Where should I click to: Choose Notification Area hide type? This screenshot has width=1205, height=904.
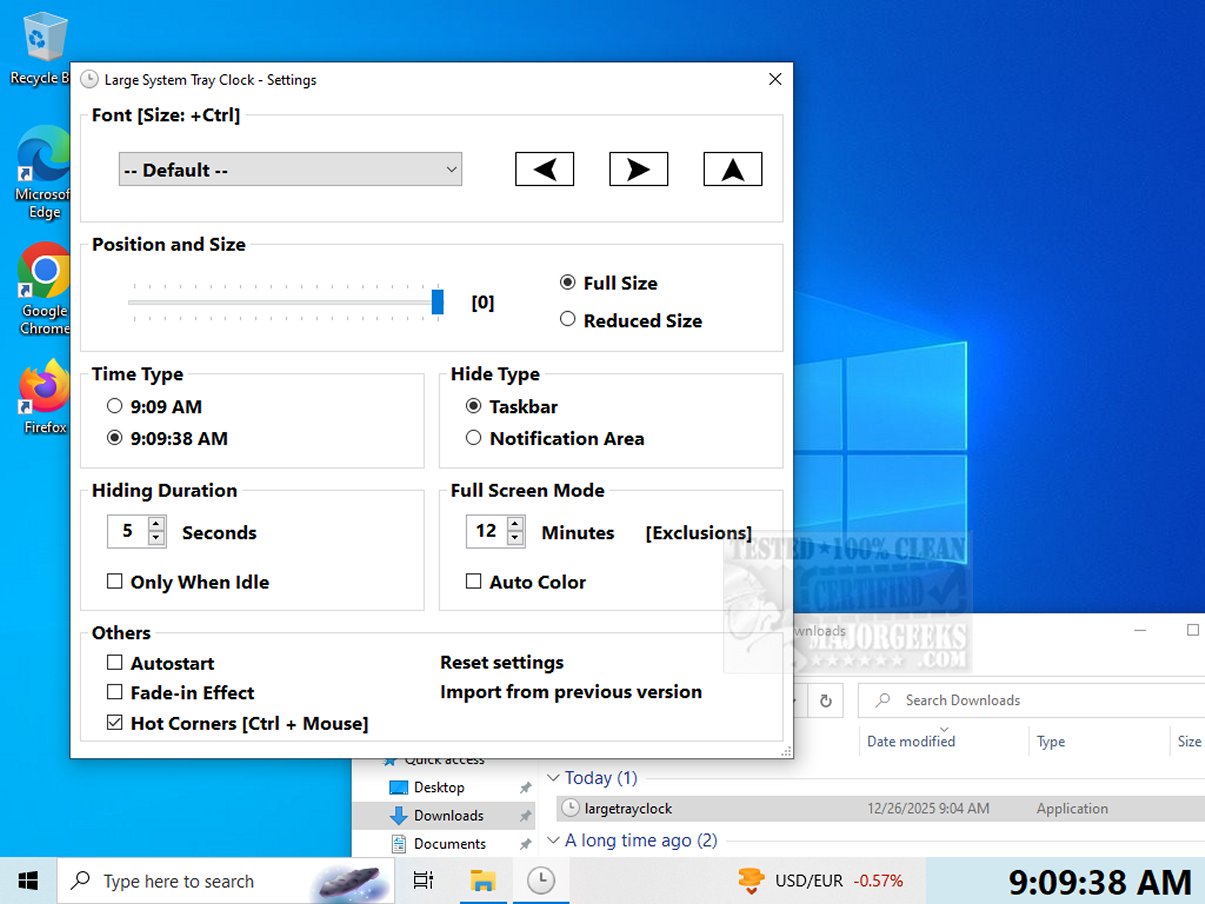point(473,438)
